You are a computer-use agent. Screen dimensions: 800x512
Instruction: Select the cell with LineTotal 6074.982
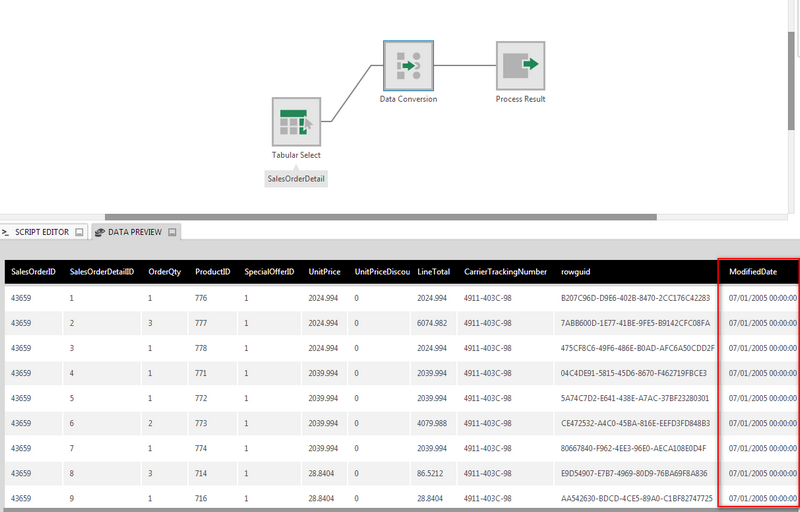[x=434, y=323]
